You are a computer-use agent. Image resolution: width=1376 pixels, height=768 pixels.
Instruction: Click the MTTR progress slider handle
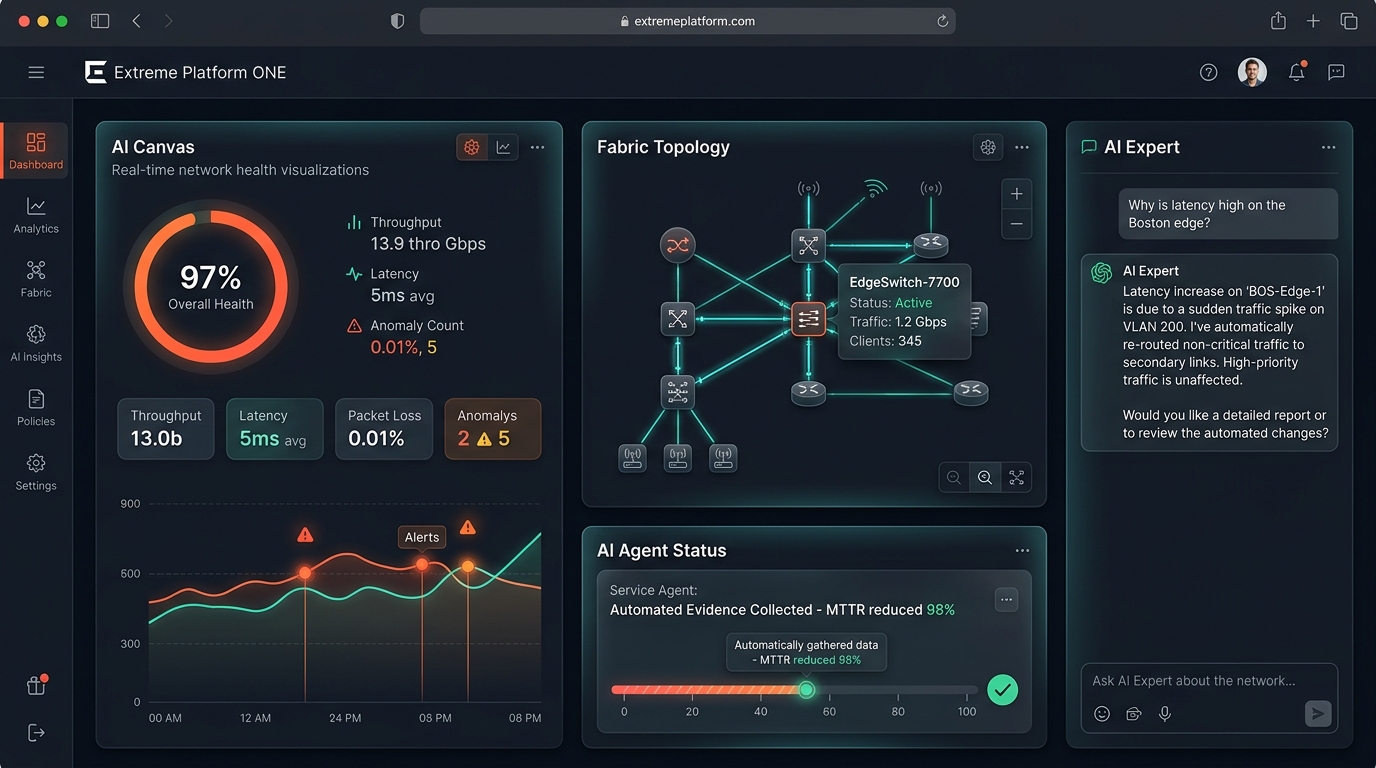coord(806,690)
